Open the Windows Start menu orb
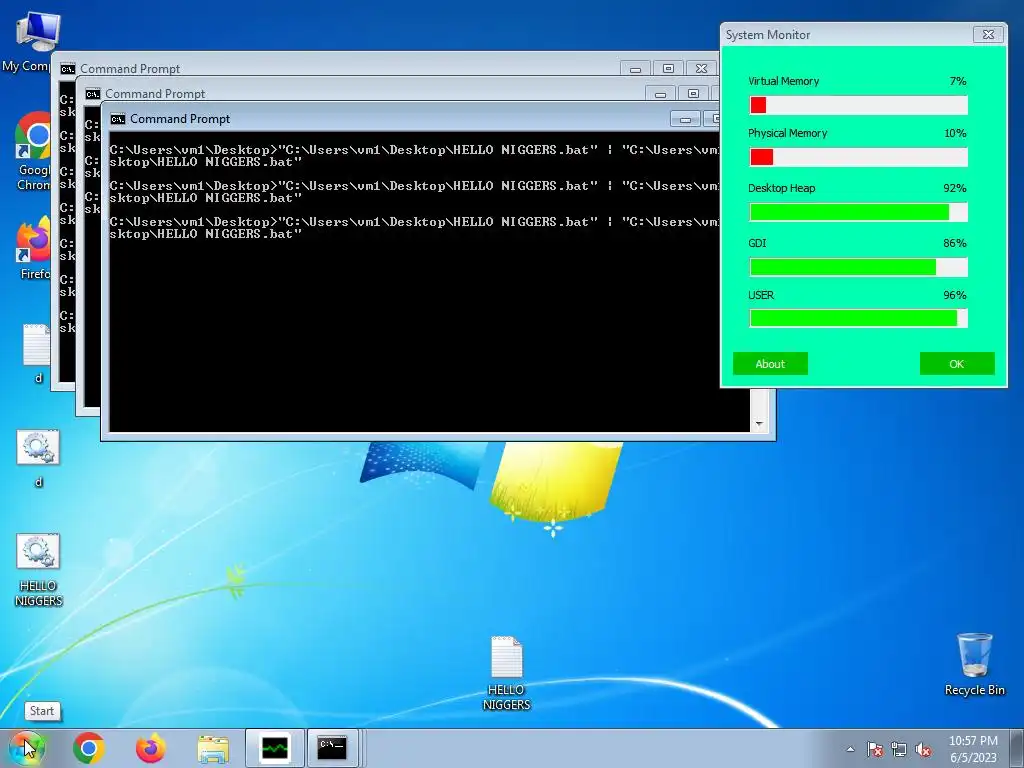This screenshot has height=768, width=1024. click(x=26, y=748)
